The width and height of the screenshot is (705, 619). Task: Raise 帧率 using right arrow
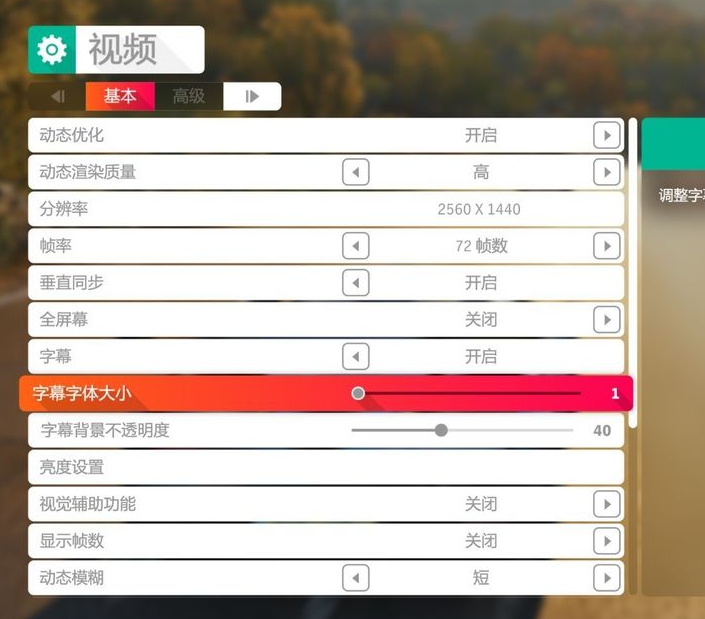click(607, 246)
